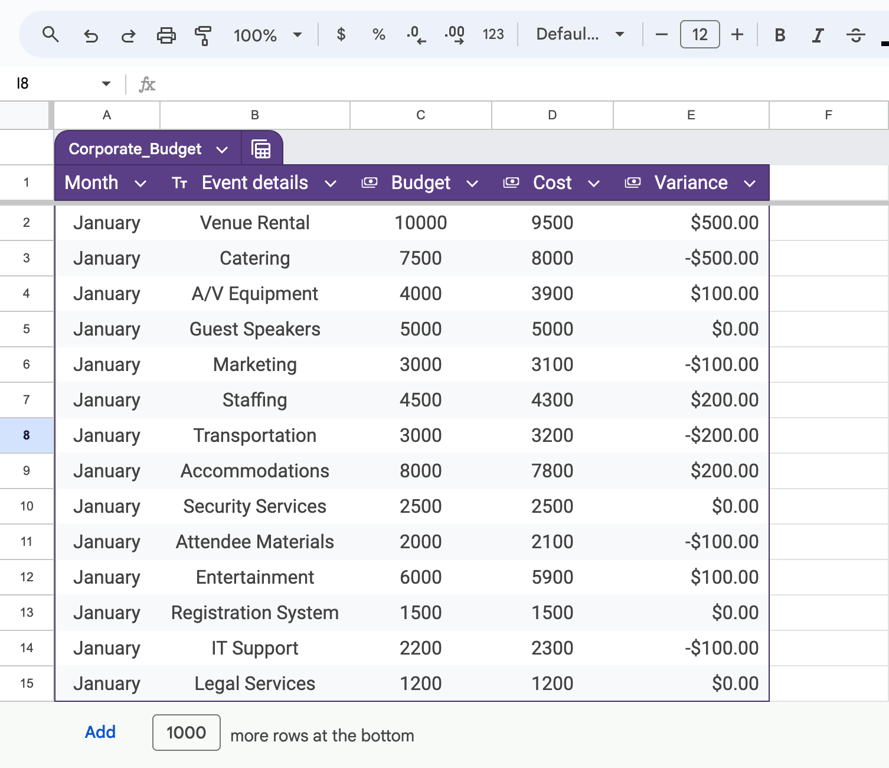Open Corporate_Budget table menu chevron
This screenshot has height=768, width=889.
[x=222, y=150]
